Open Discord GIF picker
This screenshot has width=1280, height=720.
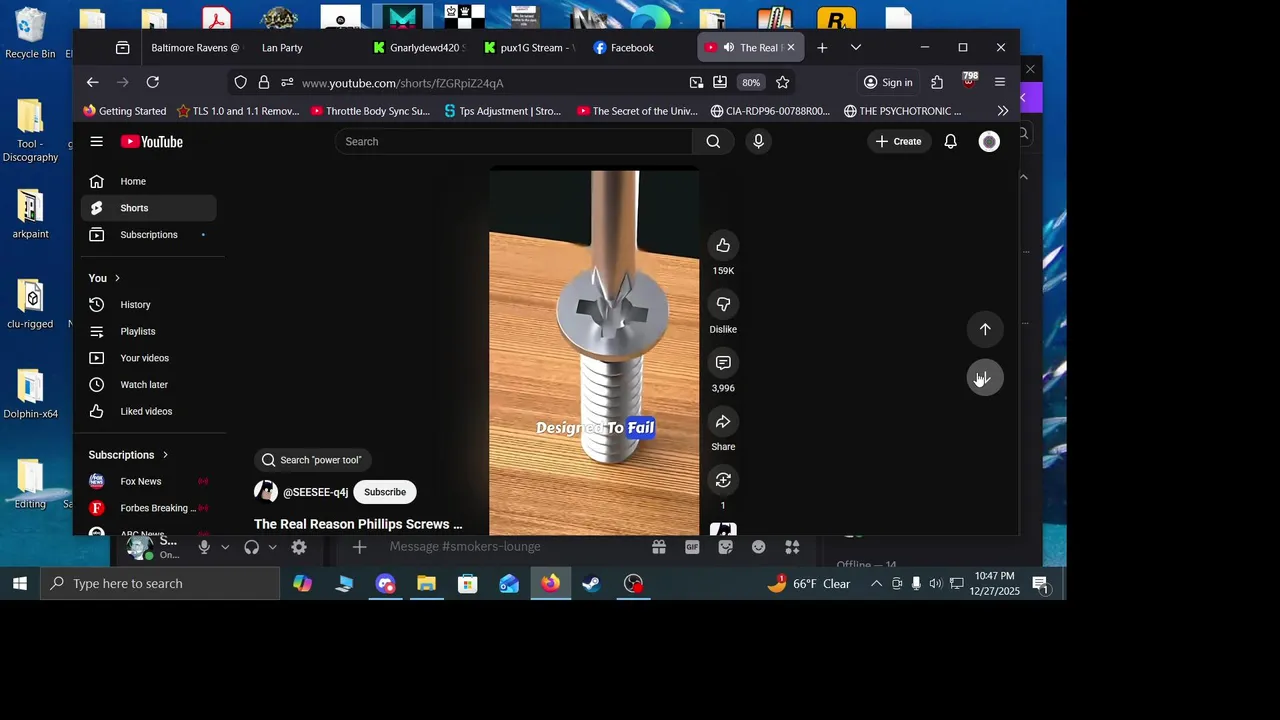692,547
